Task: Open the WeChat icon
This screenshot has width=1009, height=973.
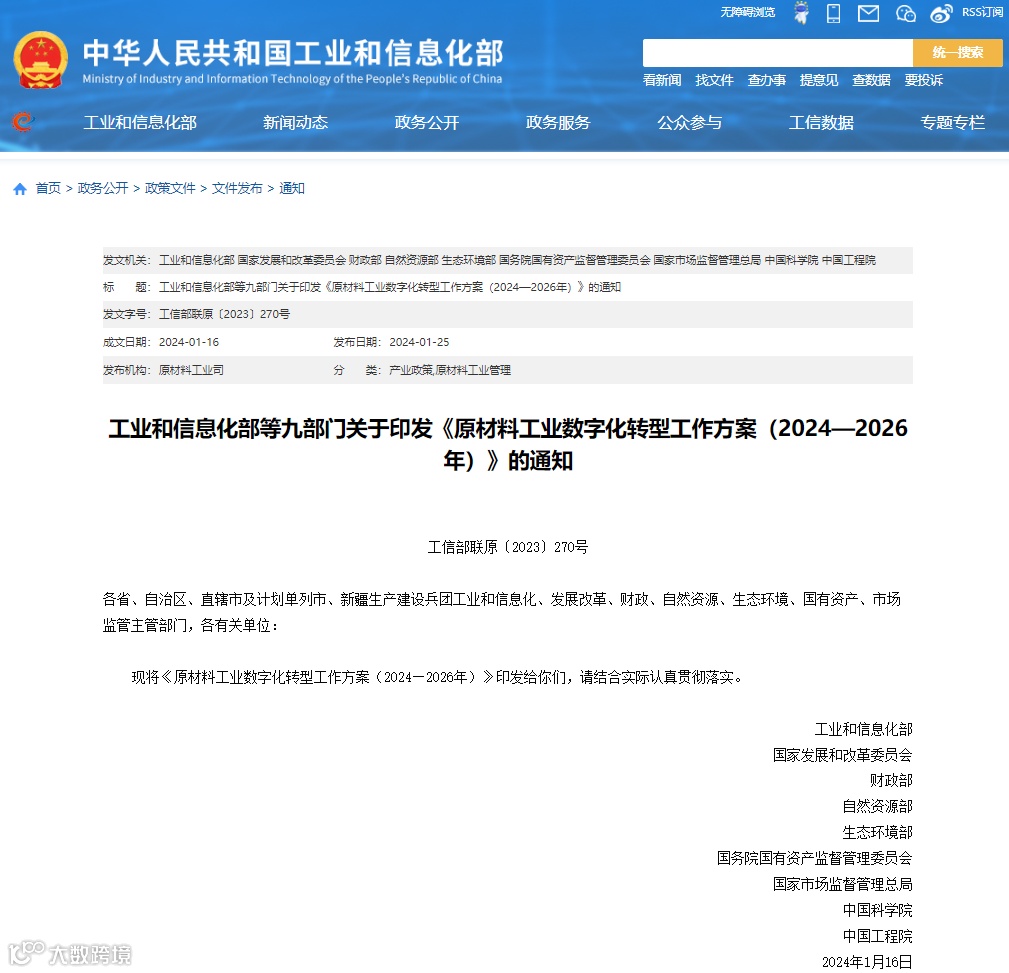Action: [x=905, y=13]
